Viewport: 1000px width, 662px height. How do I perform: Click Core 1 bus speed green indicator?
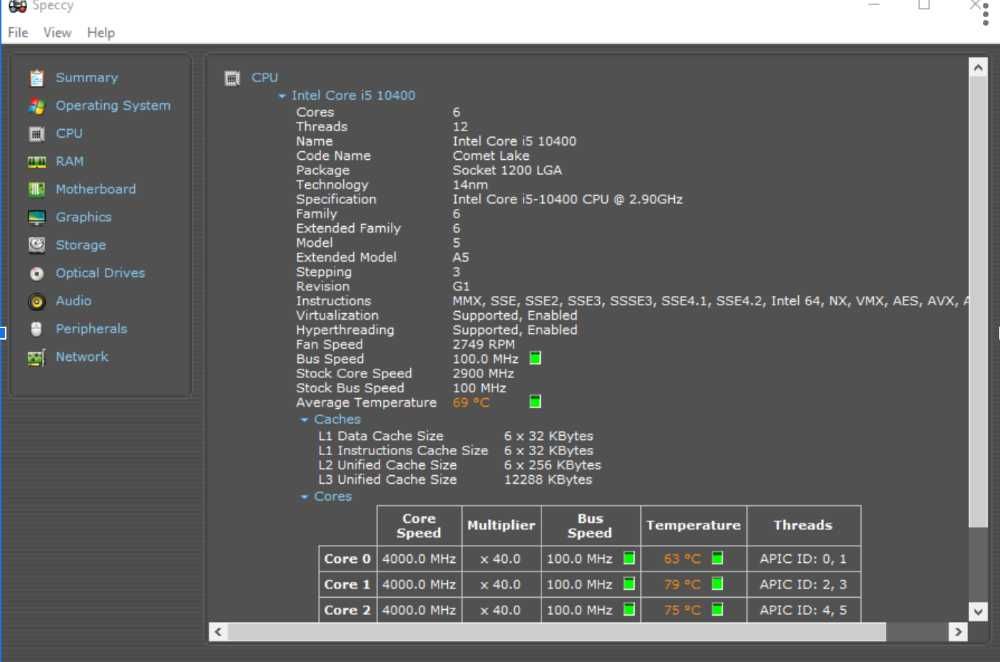click(x=629, y=584)
